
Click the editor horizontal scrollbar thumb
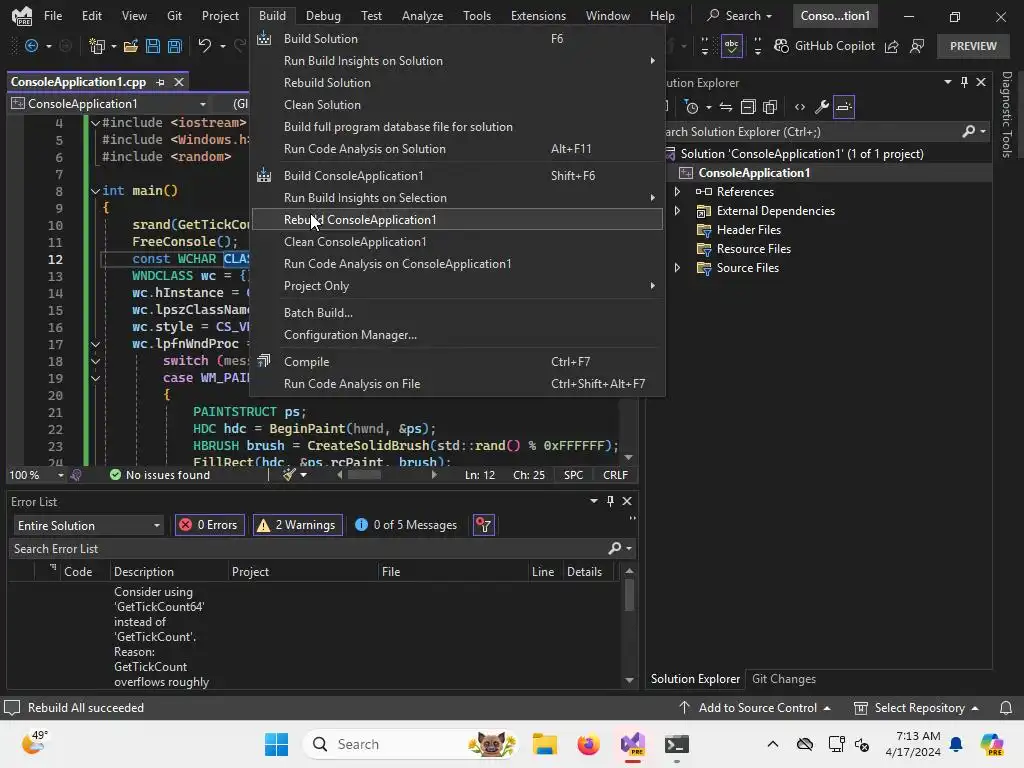pyautogui.click(x=364, y=475)
